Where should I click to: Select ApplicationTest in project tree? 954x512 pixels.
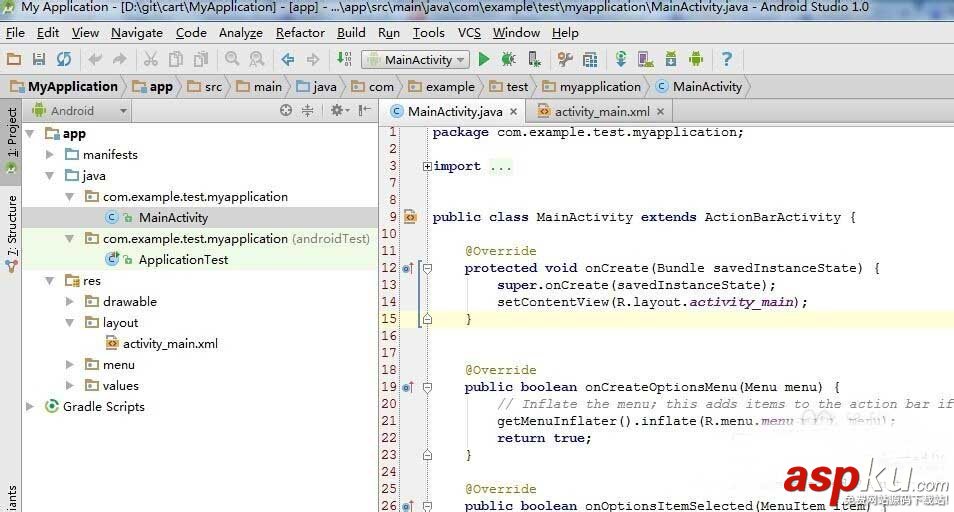(x=183, y=260)
